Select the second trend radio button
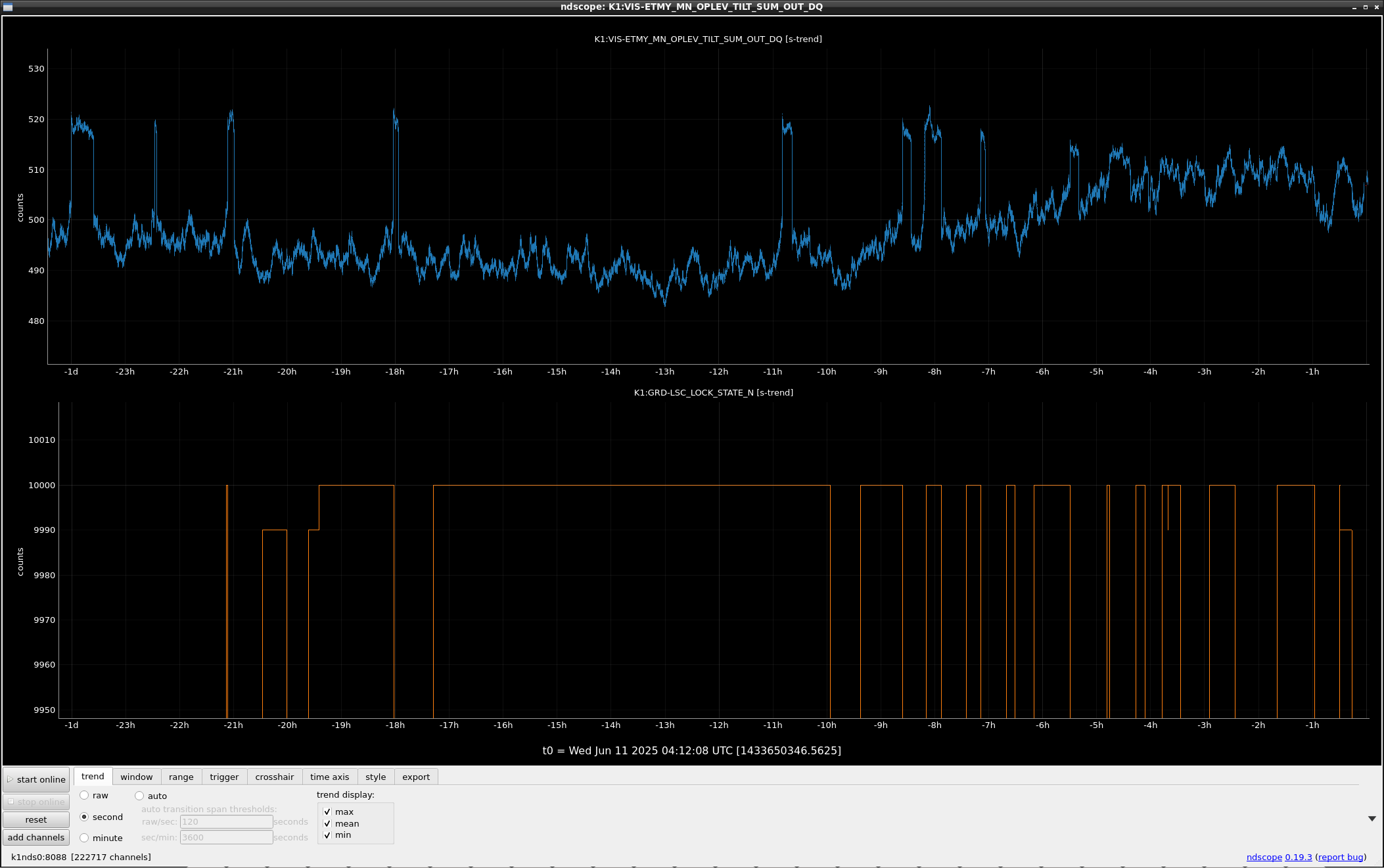Image resolution: width=1384 pixels, height=868 pixels. point(84,817)
